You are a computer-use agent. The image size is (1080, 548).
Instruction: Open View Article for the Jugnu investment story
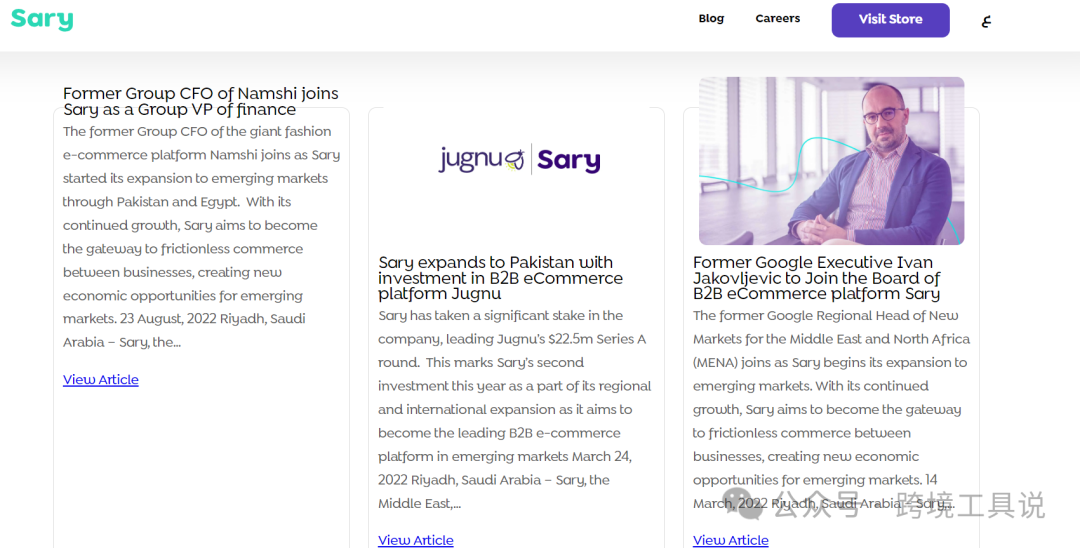[x=415, y=540]
